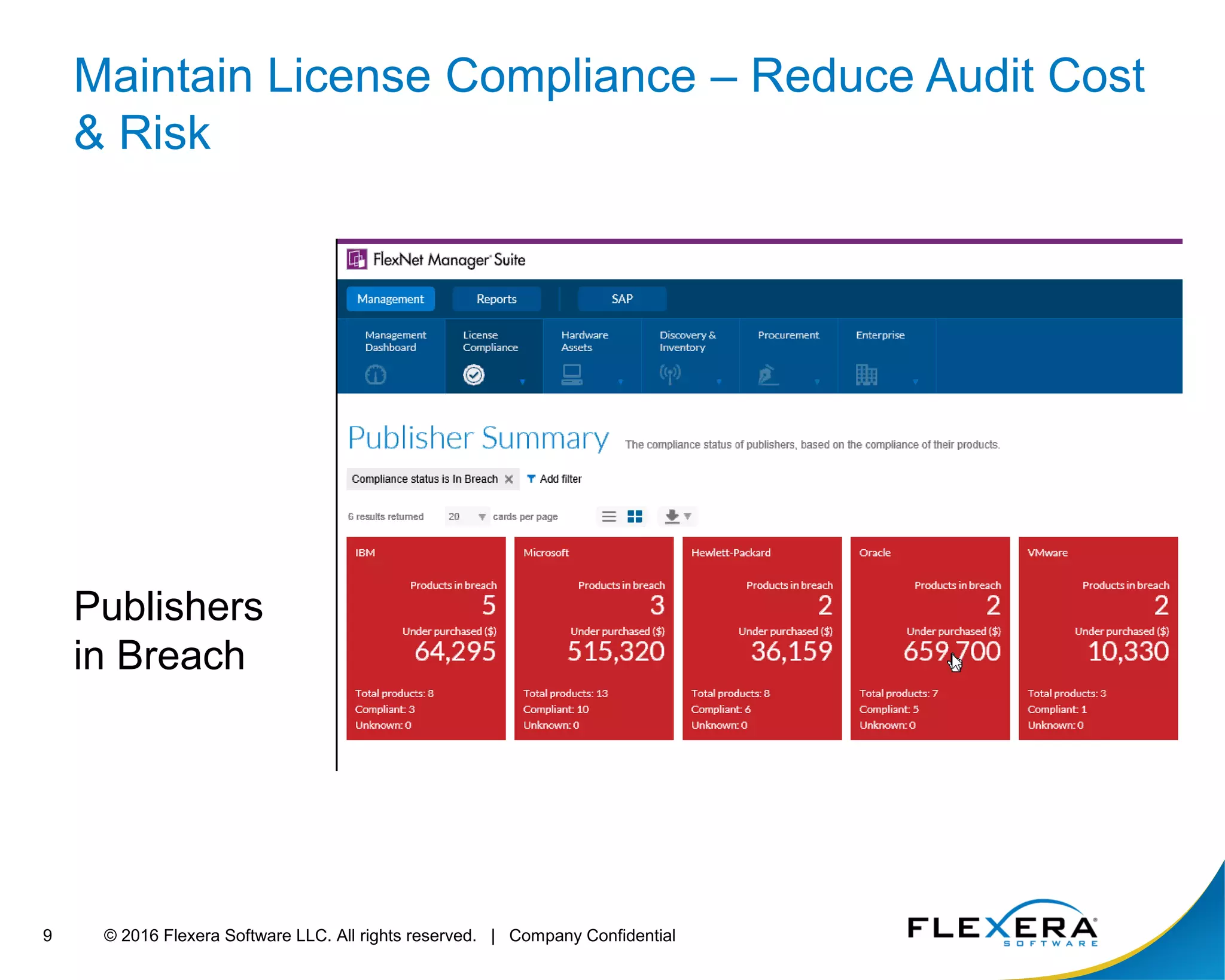Image resolution: width=1225 pixels, height=980 pixels.
Task: Switch to the SAP tab
Action: click(622, 299)
